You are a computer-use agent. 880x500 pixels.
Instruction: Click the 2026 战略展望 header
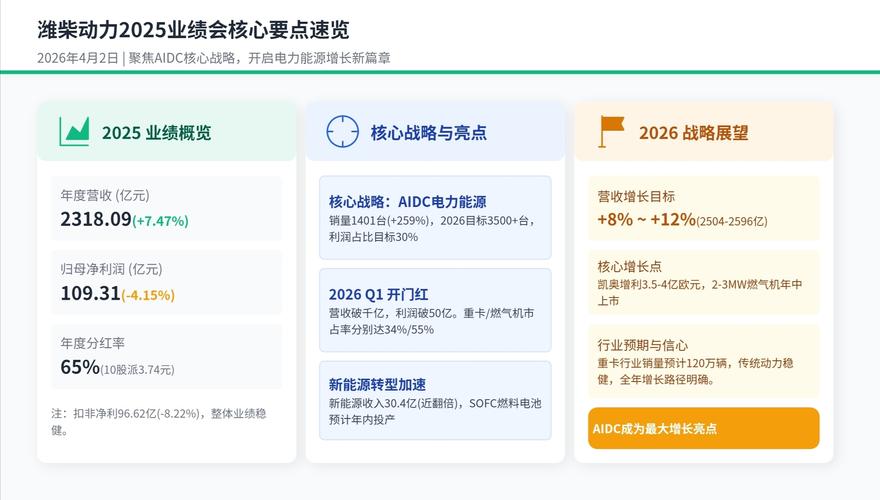tap(693, 132)
